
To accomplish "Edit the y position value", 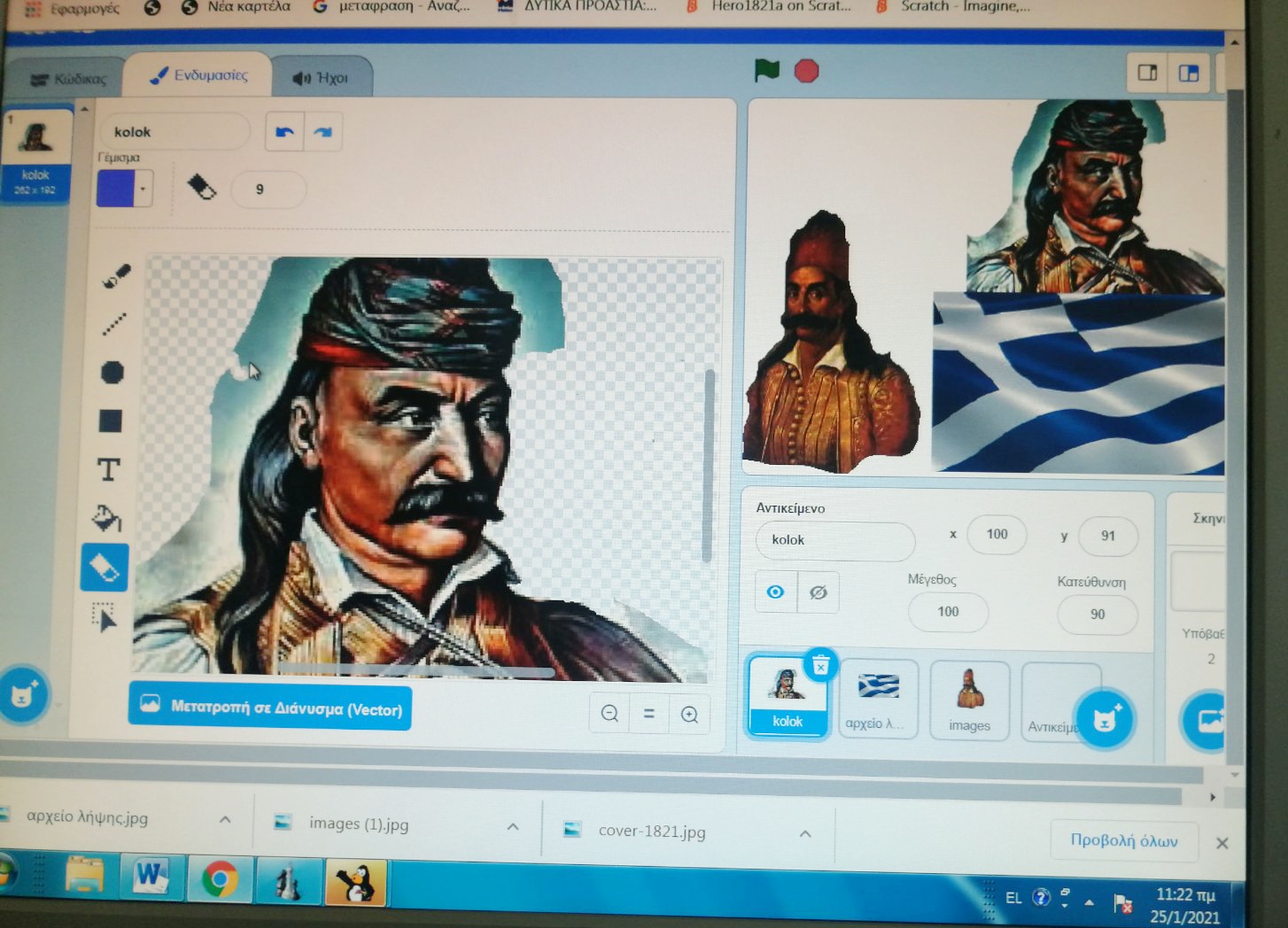I will click(1108, 536).
